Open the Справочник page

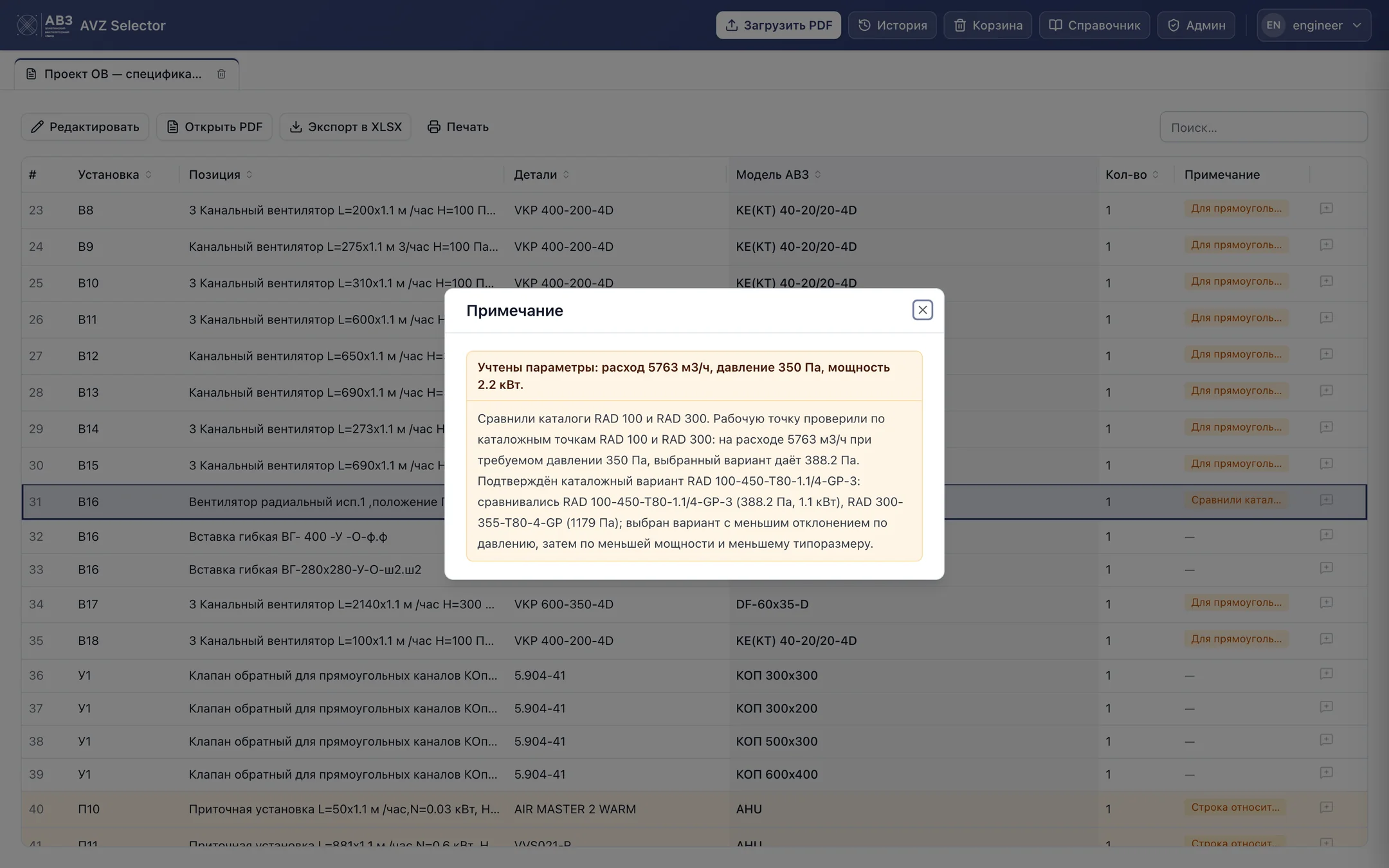tap(1094, 25)
